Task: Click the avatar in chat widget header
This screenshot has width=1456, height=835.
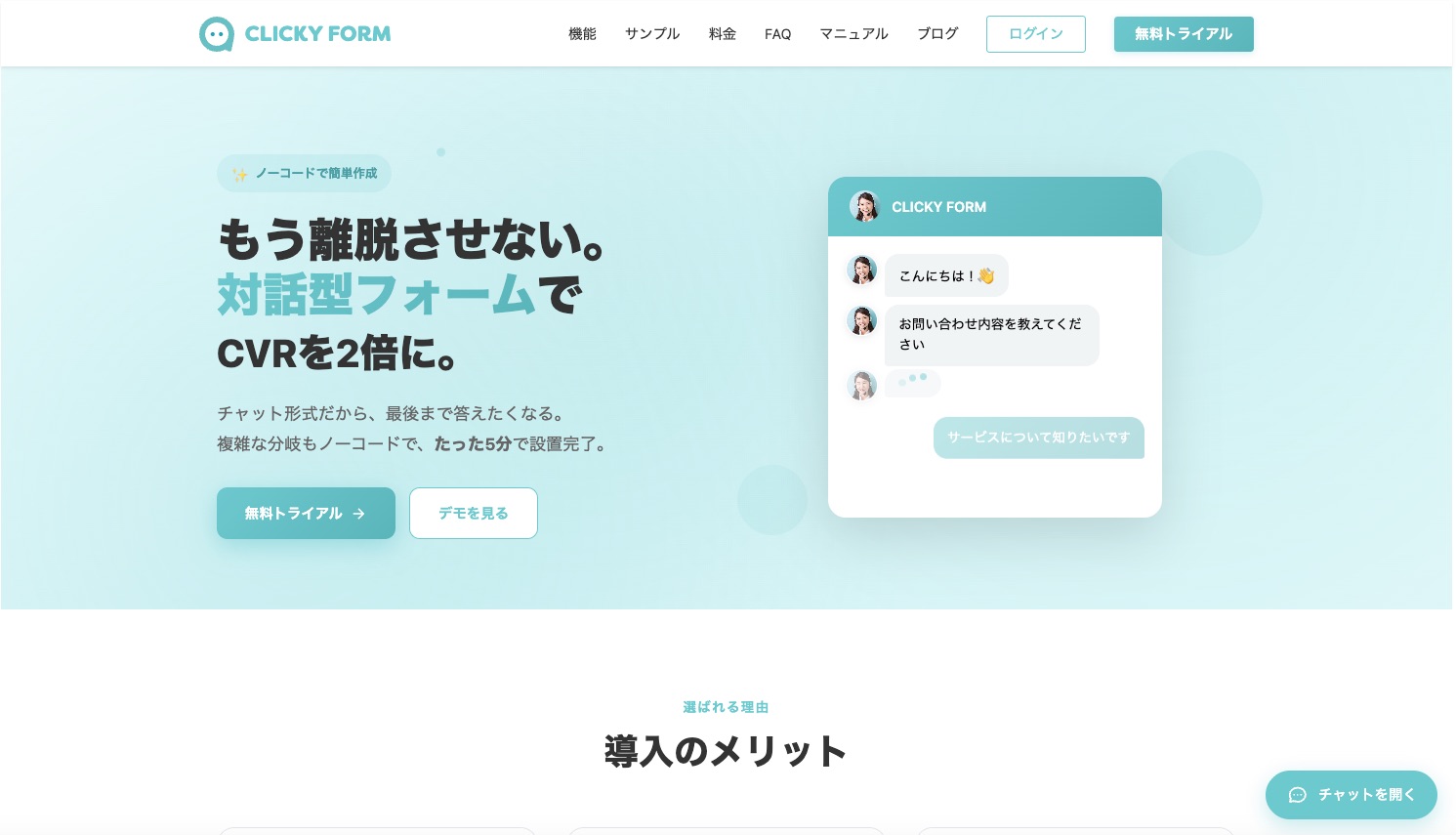Action: coord(864,206)
